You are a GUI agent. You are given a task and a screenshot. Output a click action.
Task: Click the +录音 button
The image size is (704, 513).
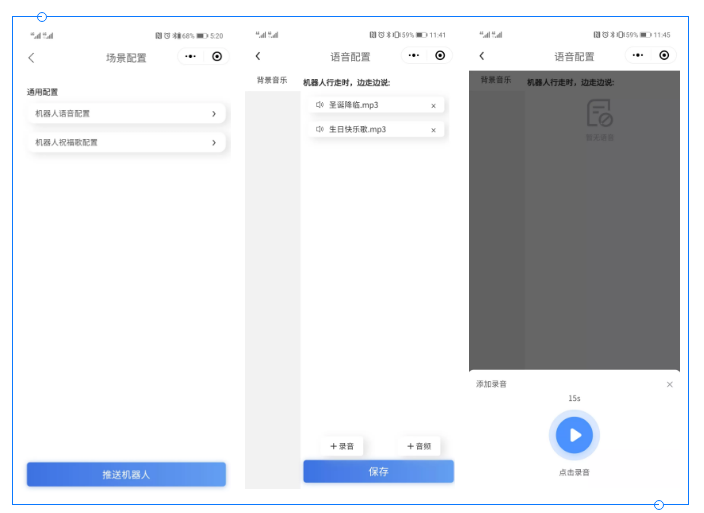pos(342,446)
